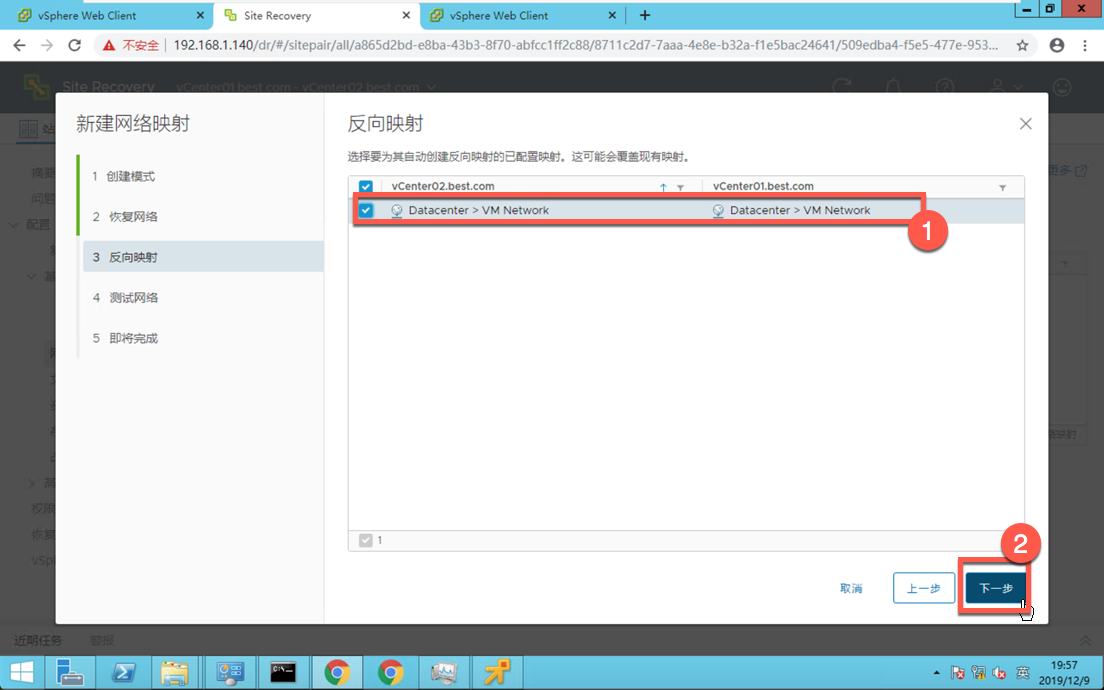Go to wizard step 1 创建模式

tap(123, 176)
